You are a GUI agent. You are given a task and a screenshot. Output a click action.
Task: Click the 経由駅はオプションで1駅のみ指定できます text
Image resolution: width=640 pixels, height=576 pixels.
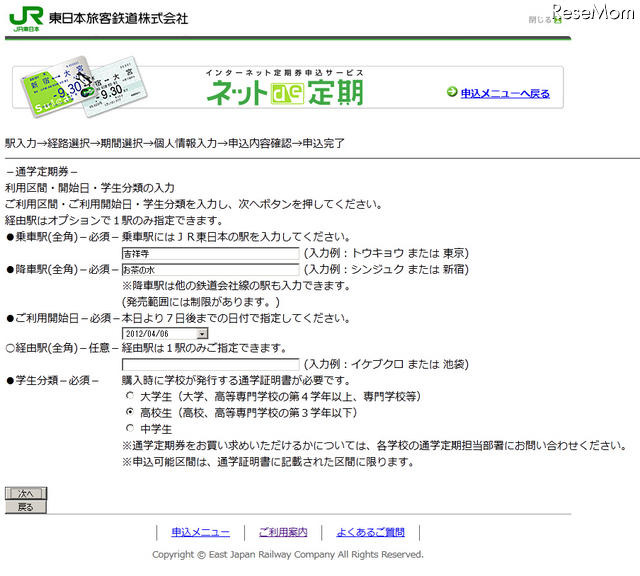(x=114, y=220)
